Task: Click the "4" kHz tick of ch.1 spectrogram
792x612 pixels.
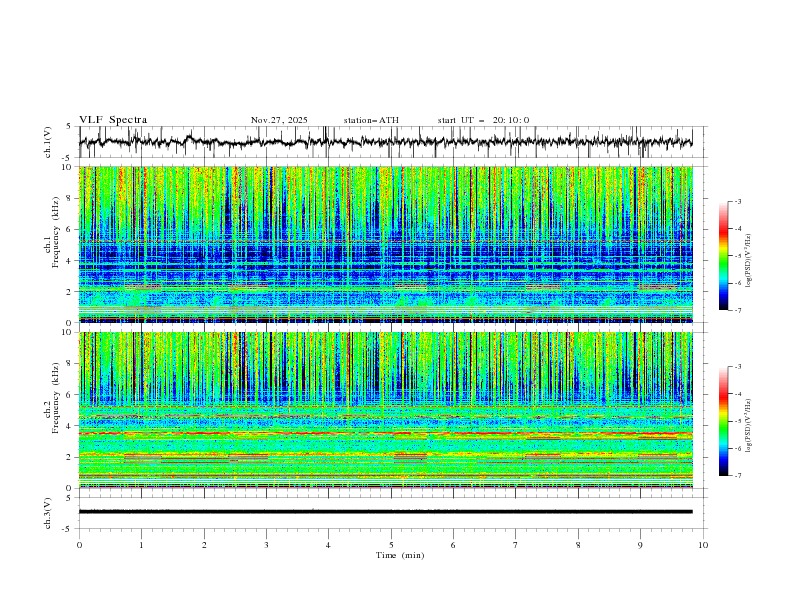Action: [71, 261]
